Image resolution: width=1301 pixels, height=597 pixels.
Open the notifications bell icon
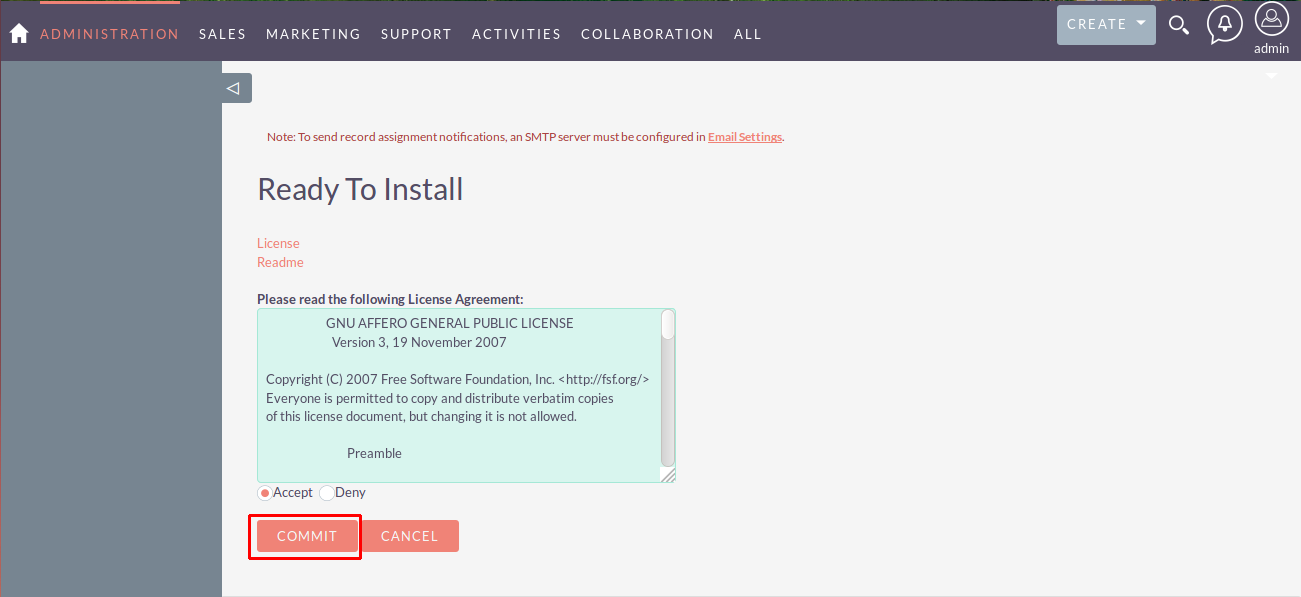pyautogui.click(x=1224, y=25)
